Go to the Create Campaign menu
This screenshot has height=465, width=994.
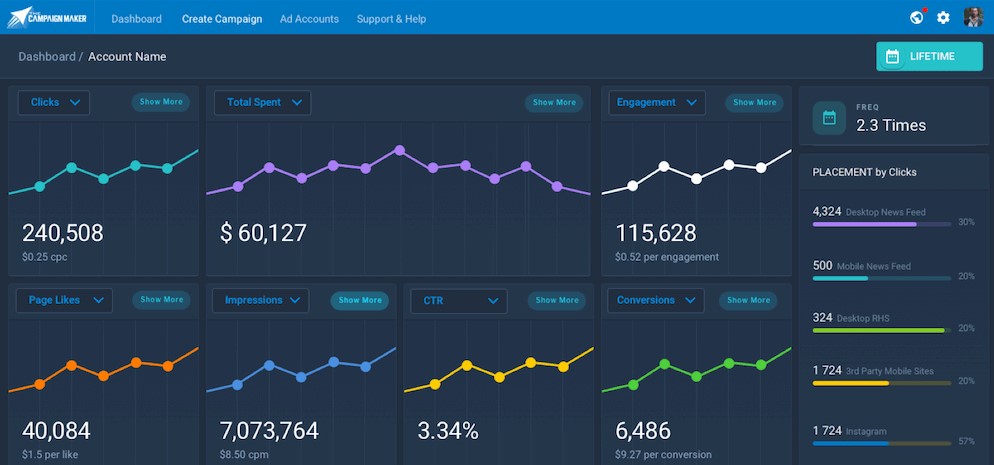pyautogui.click(x=222, y=19)
